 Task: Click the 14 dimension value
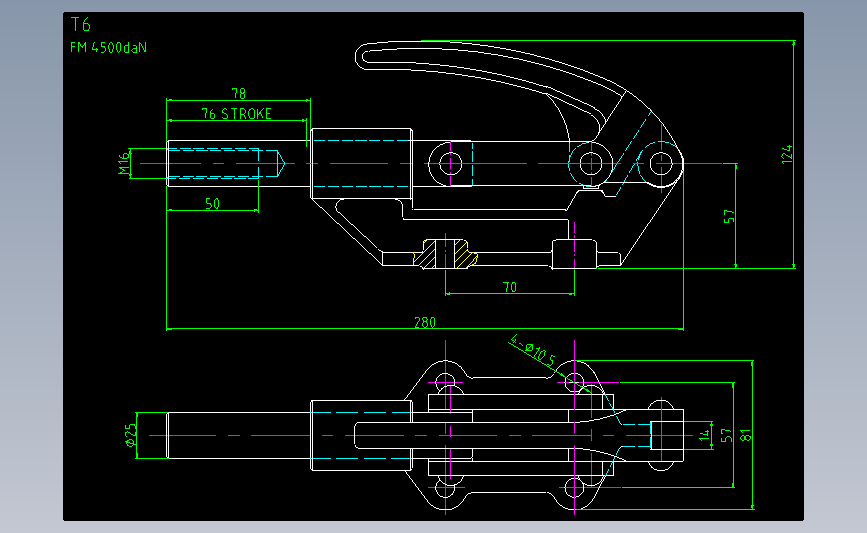coord(704,435)
